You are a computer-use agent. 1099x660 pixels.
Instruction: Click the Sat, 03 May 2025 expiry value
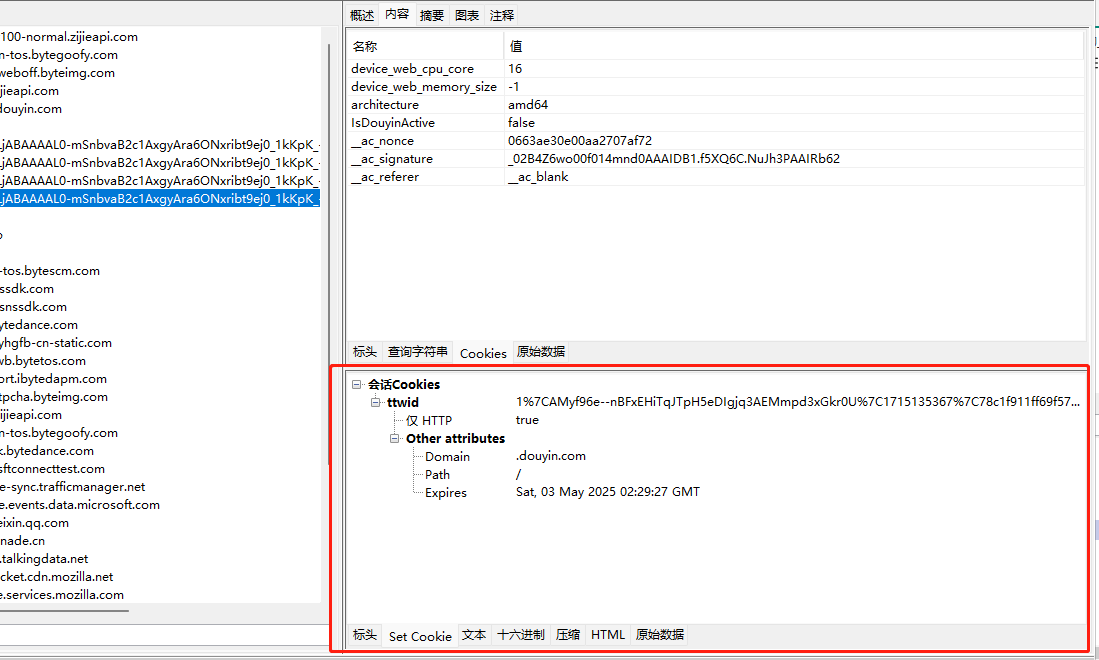pos(608,492)
